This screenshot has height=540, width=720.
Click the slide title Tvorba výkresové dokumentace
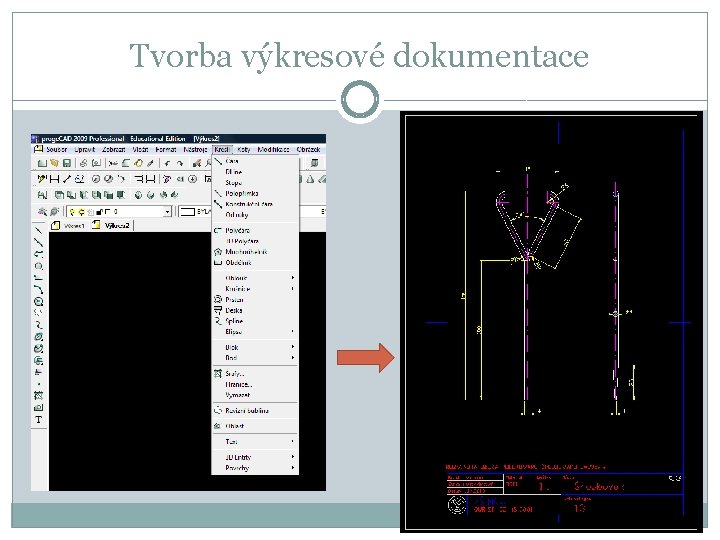(x=359, y=56)
